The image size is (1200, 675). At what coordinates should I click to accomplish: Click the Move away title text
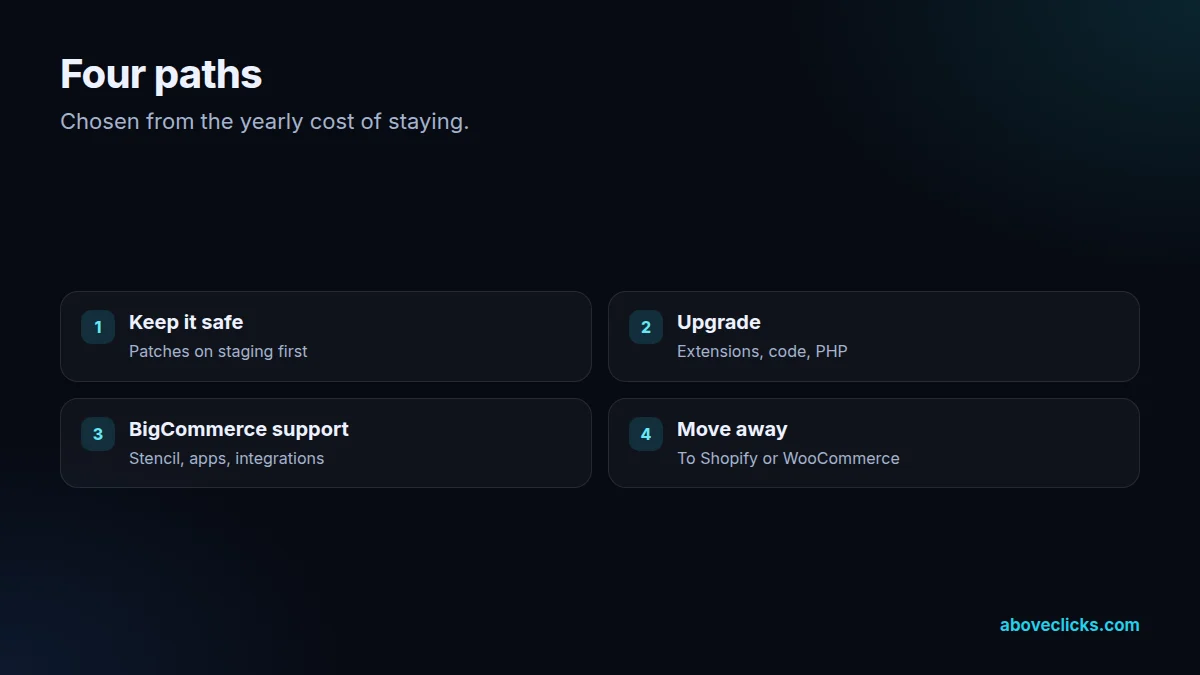(x=732, y=429)
